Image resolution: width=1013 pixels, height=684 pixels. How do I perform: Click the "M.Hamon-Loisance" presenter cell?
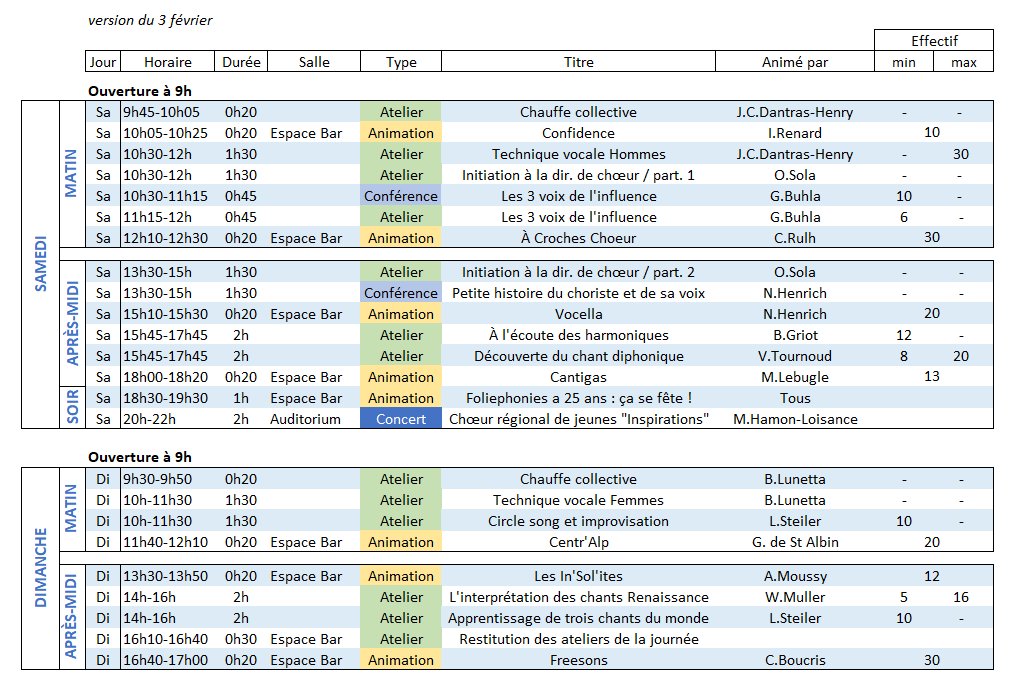[794, 419]
